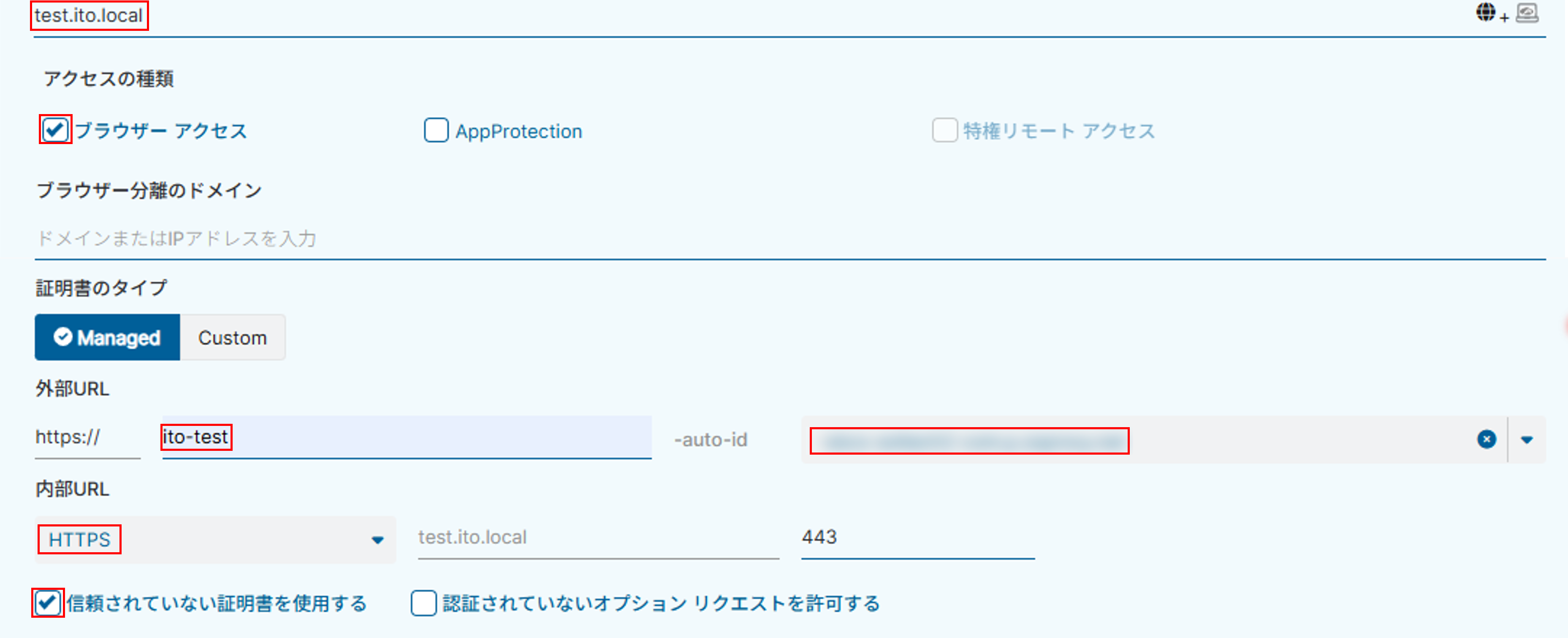Uncheck the ブラウザー アクセス checkbox
Image resolution: width=1568 pixels, height=638 pixels.
coord(55,130)
